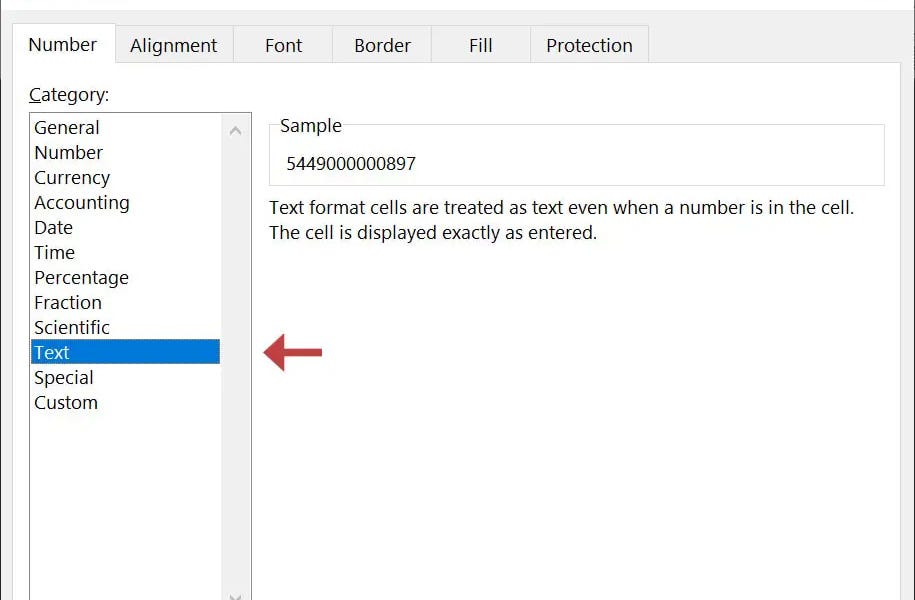Switch to the Fill tab
The width and height of the screenshot is (915, 600).
coord(480,45)
